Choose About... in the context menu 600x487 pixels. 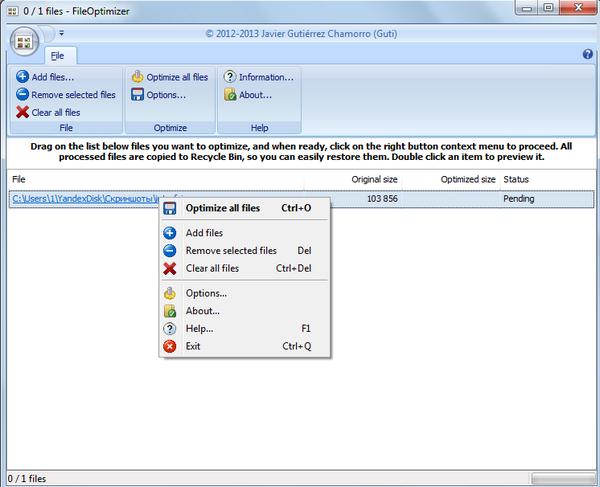(x=245, y=311)
